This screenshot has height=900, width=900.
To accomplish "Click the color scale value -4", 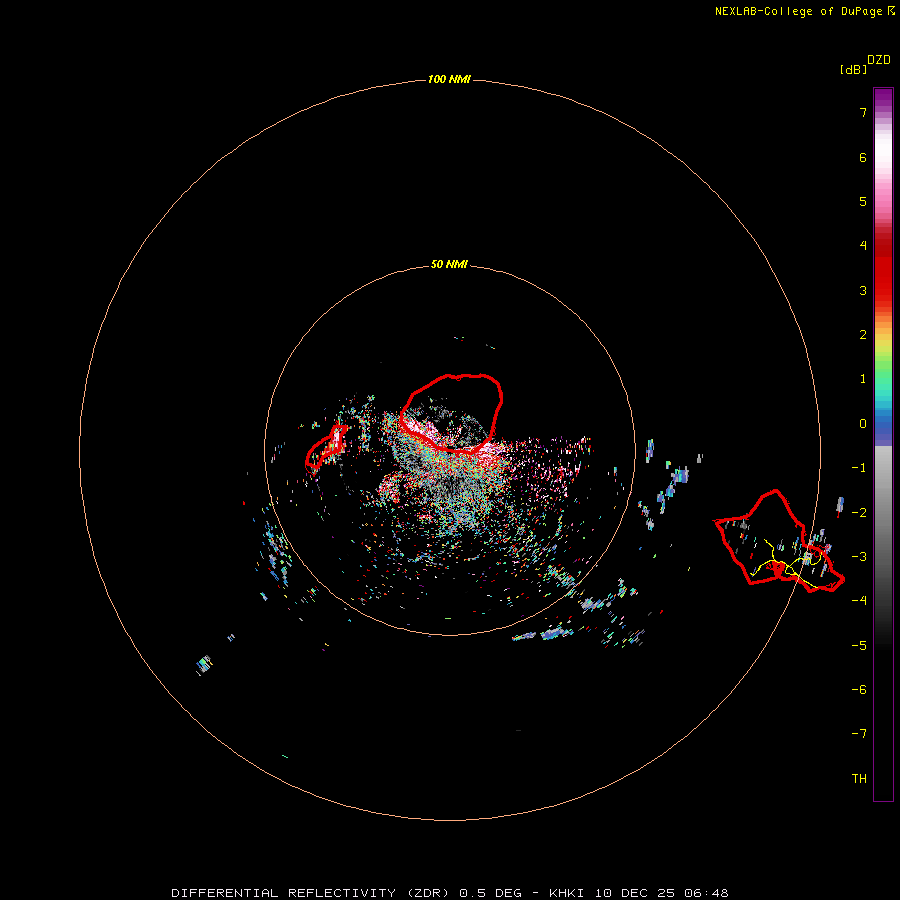I will pos(859,600).
